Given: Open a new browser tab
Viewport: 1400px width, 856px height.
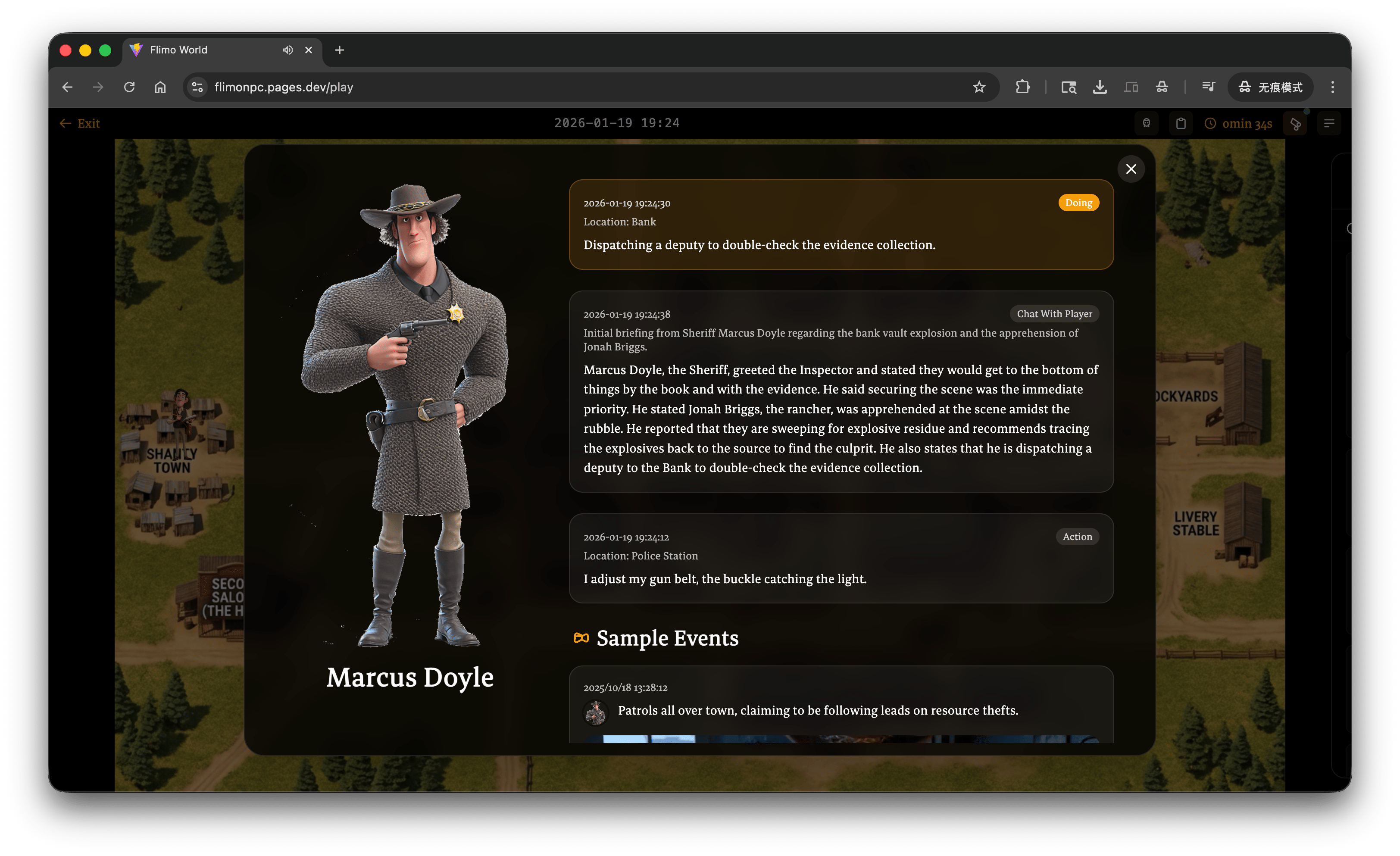Looking at the screenshot, I should [339, 50].
